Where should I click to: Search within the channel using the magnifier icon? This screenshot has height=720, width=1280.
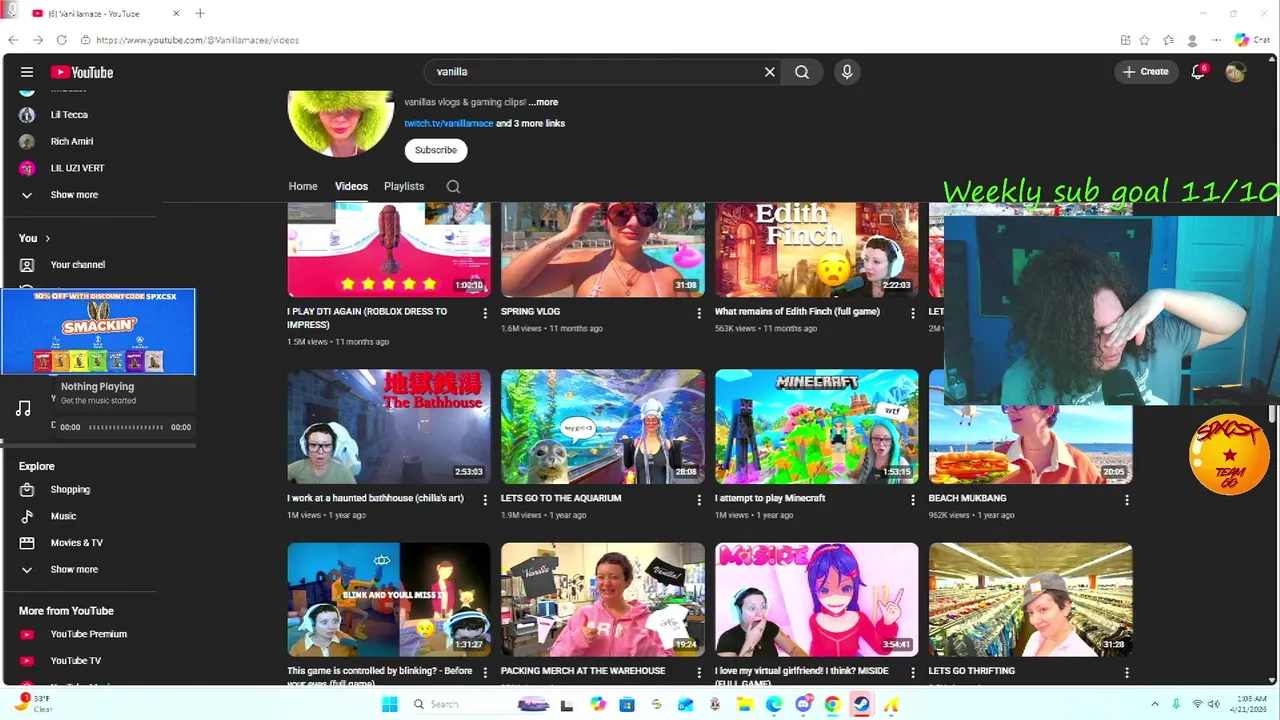coord(453,186)
